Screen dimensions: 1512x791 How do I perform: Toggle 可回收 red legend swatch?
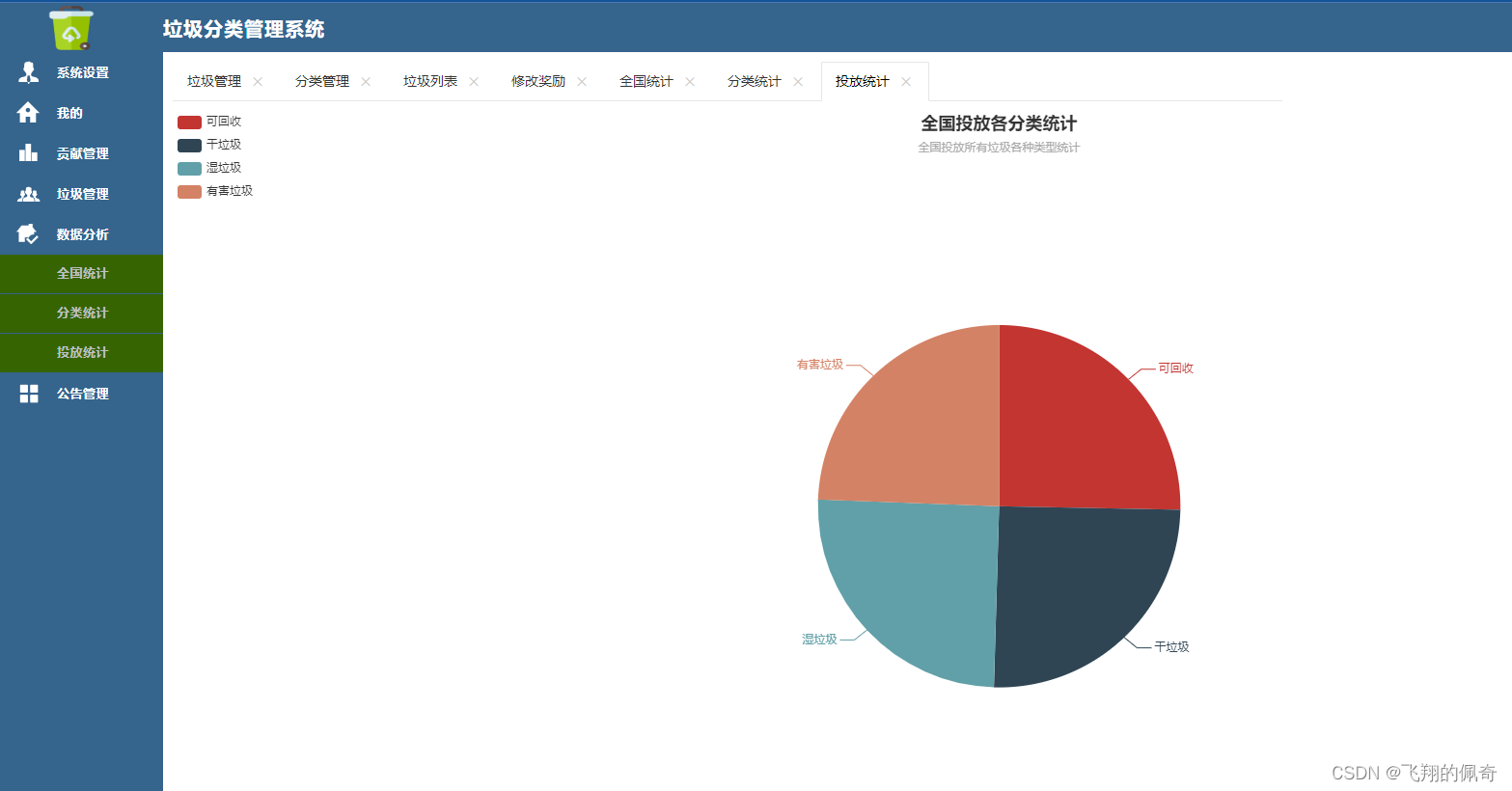pyautogui.click(x=189, y=123)
